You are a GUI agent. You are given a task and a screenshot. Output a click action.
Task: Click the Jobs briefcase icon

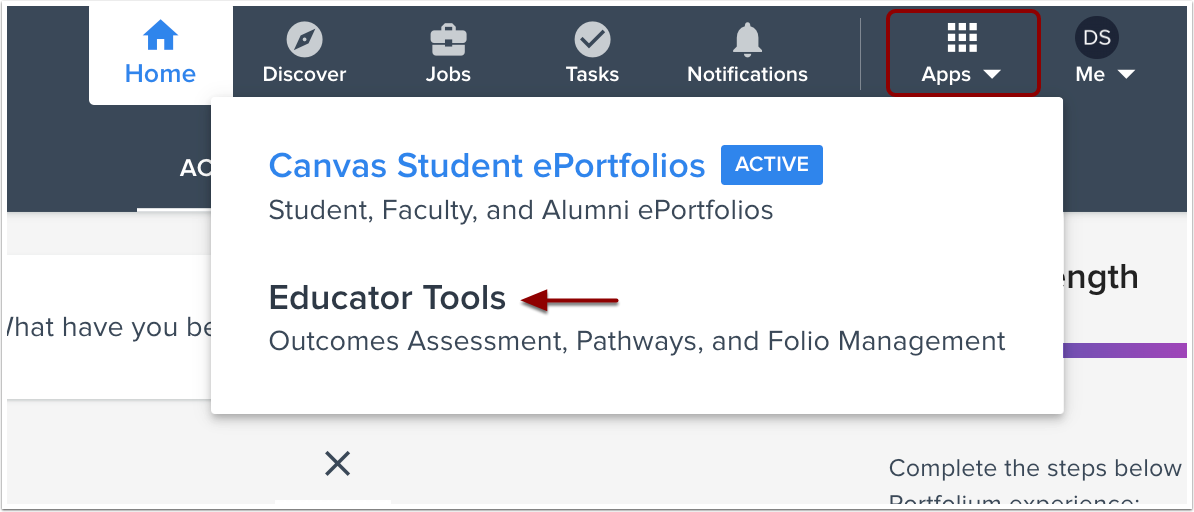tap(447, 40)
